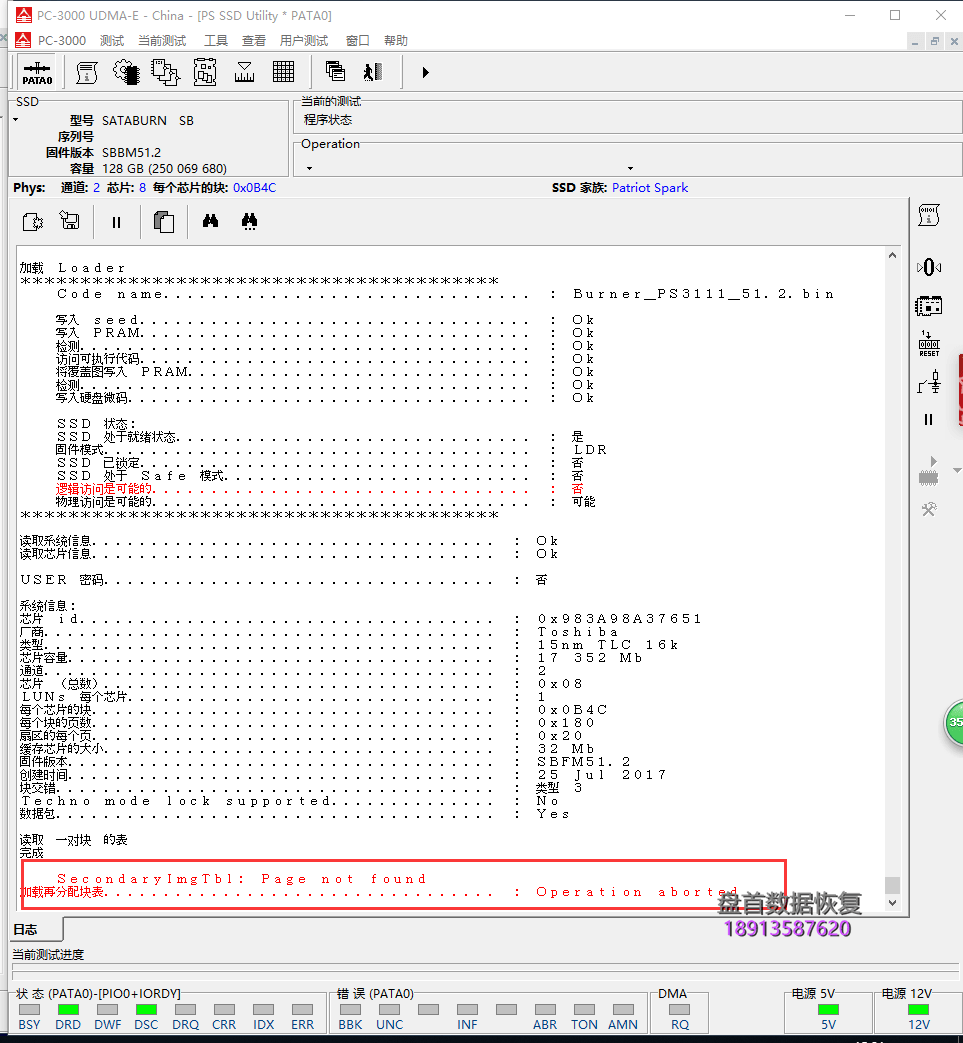Click the inner MDI restore button
This screenshot has height=1043, width=963.
click(934, 41)
